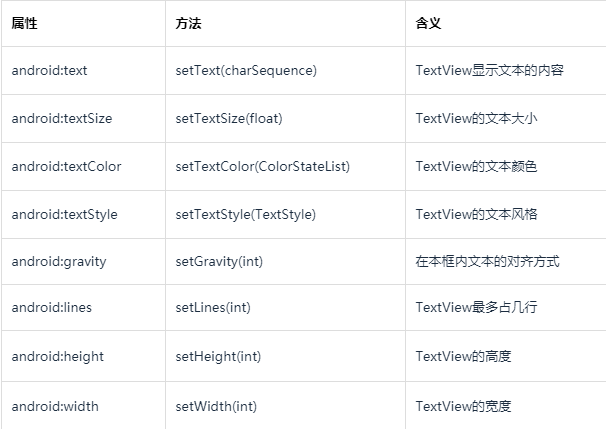Select the android:textColor attribute
The height and width of the screenshot is (429, 606).
[66, 167]
